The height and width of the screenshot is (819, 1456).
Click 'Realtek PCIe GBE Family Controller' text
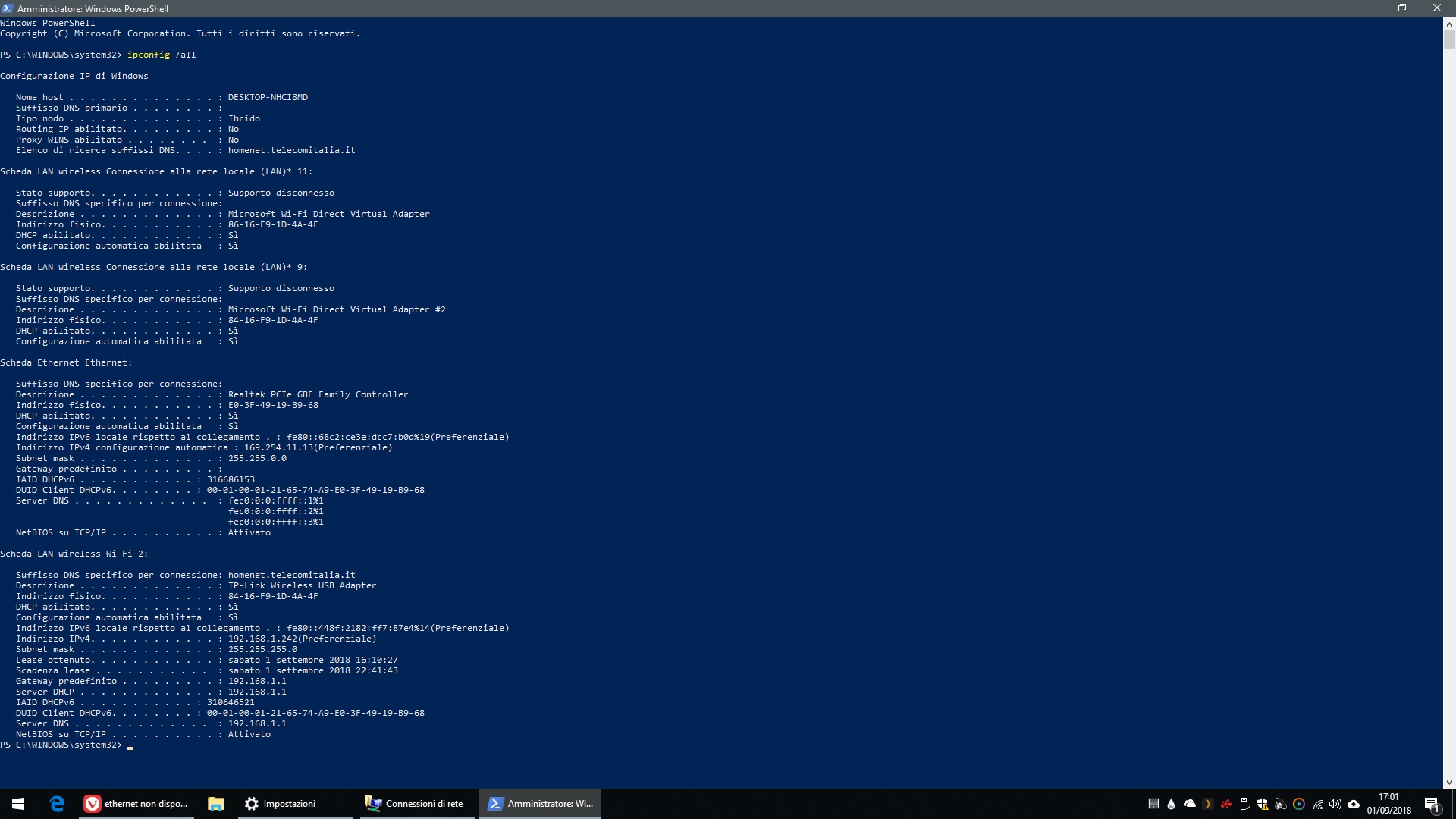pos(318,394)
